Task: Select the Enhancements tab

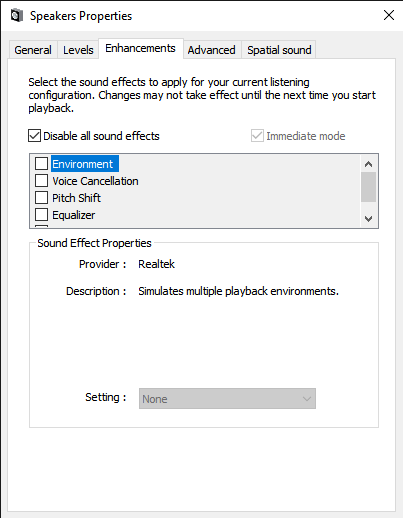Action: [141, 49]
